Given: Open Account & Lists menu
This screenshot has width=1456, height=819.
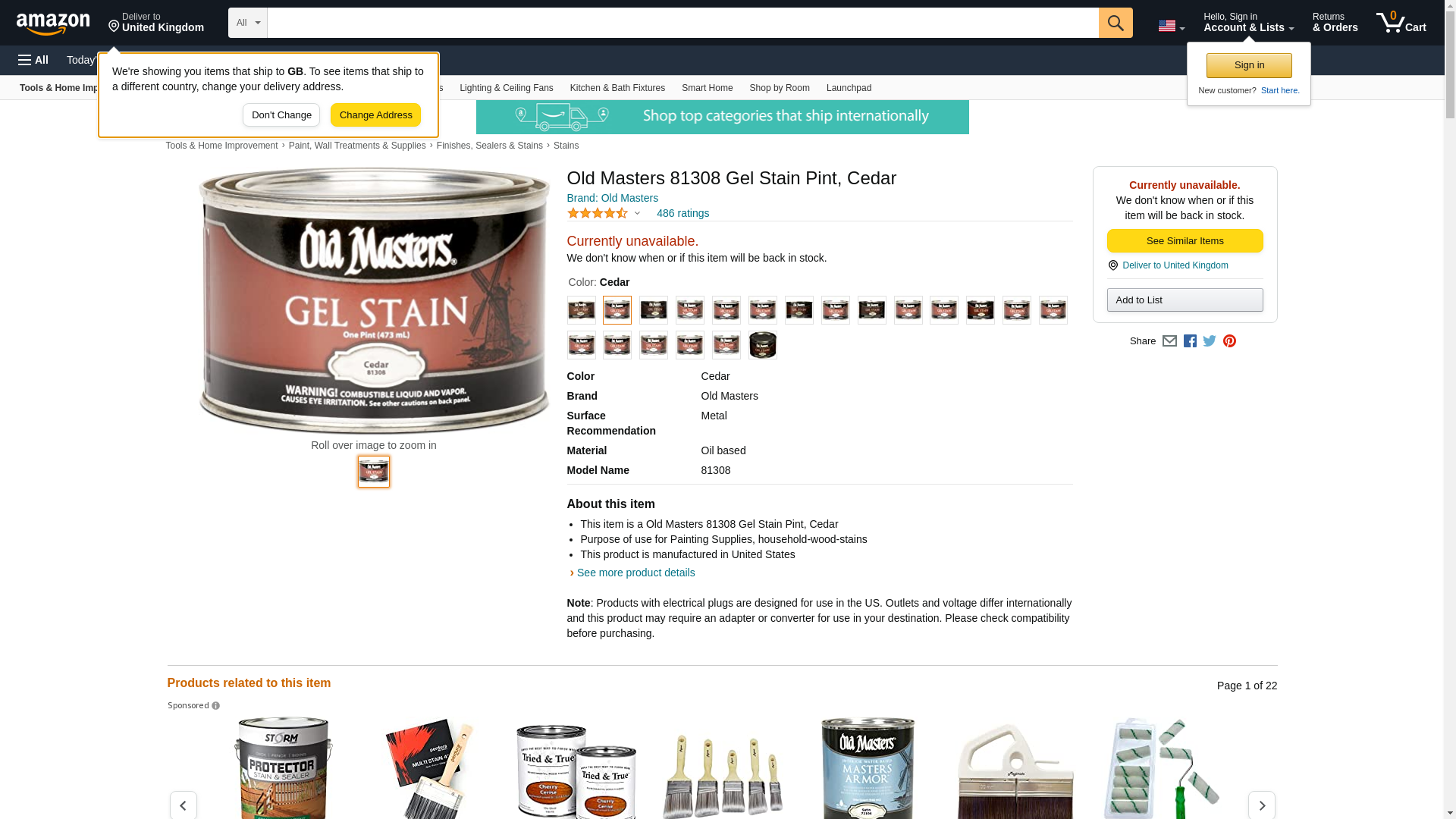Looking at the screenshot, I should pos(1248,23).
